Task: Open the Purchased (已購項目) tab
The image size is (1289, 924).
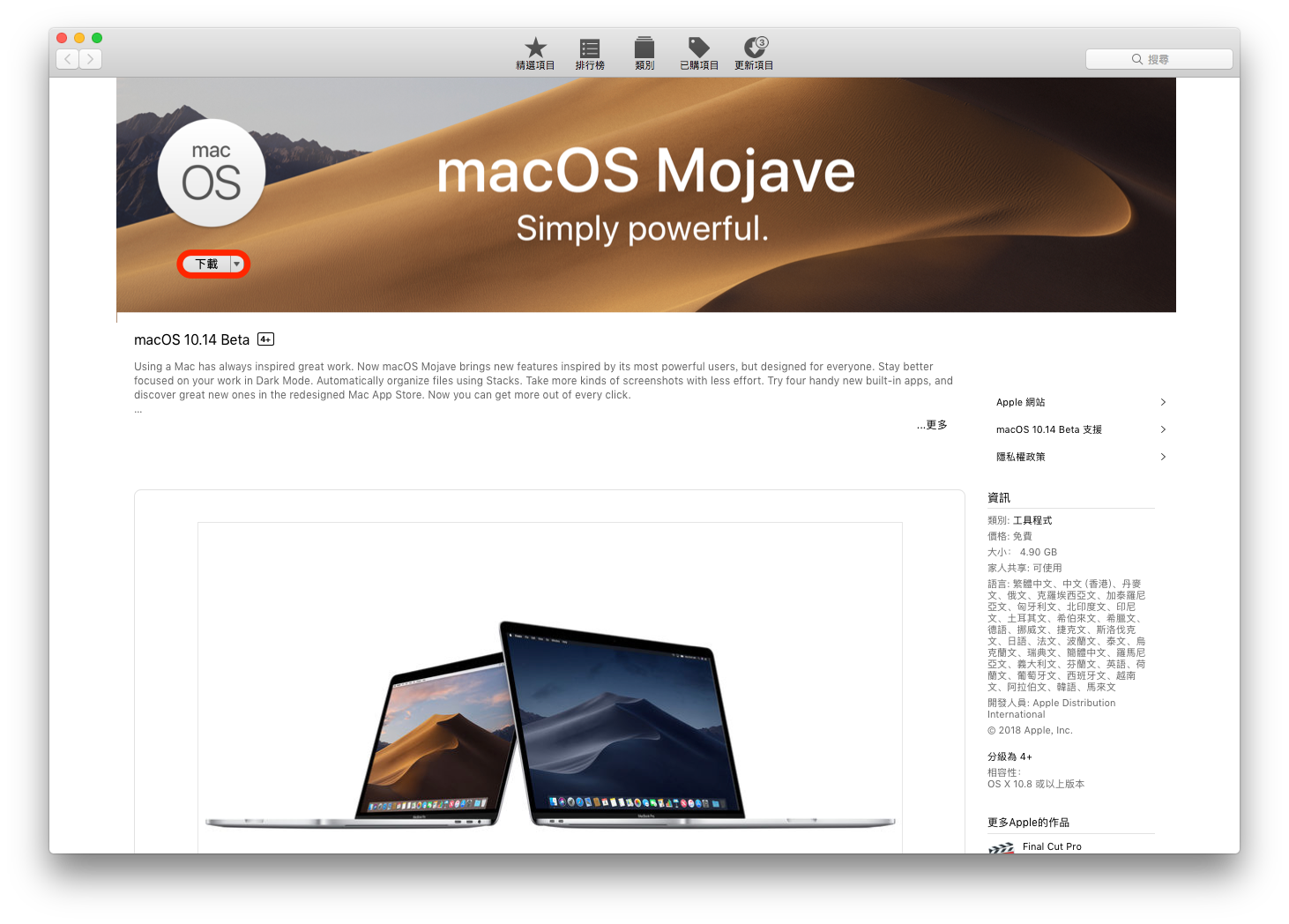Action: pyautogui.click(x=699, y=54)
